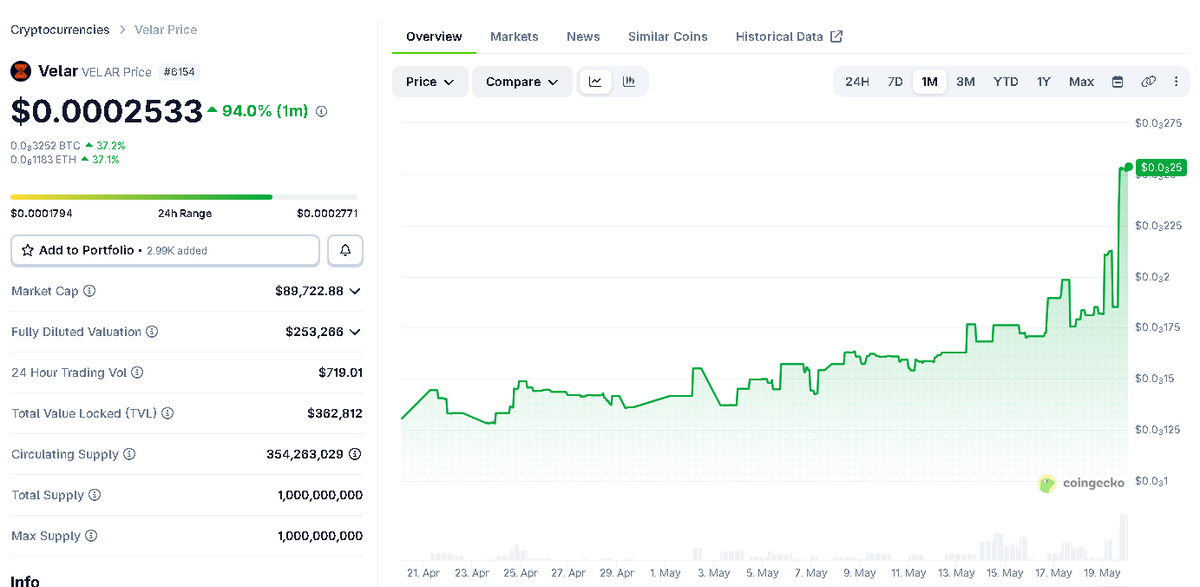Screen dimensions: 1200x587
Task: Open chart more options menu
Action: coord(1176,82)
